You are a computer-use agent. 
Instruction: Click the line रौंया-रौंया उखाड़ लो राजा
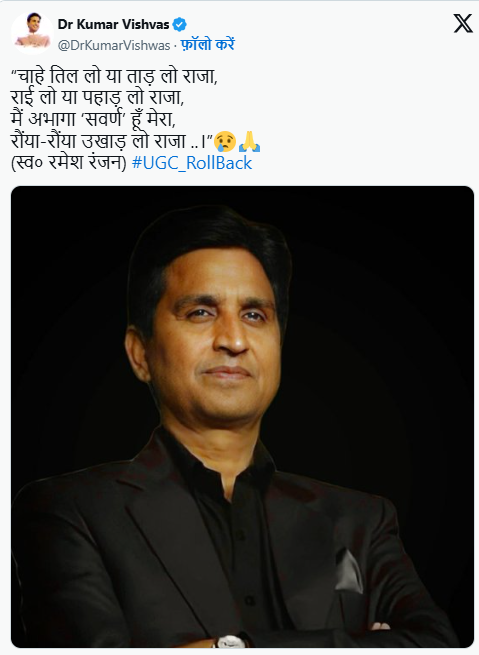[x=112, y=141]
